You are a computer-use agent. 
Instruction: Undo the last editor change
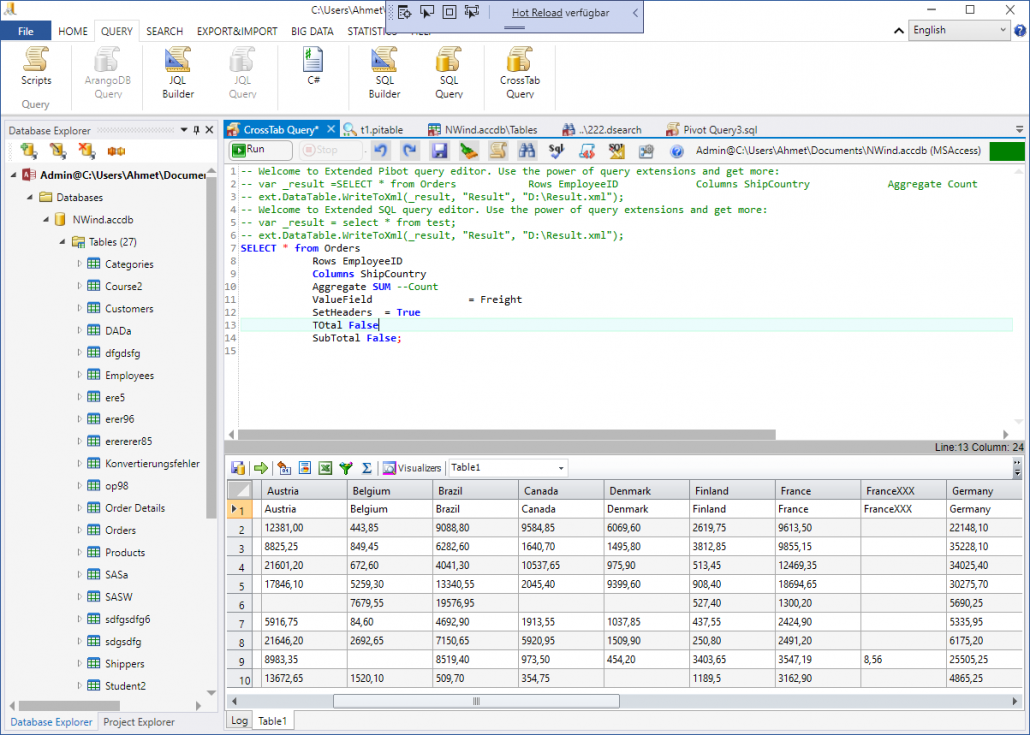tap(380, 151)
